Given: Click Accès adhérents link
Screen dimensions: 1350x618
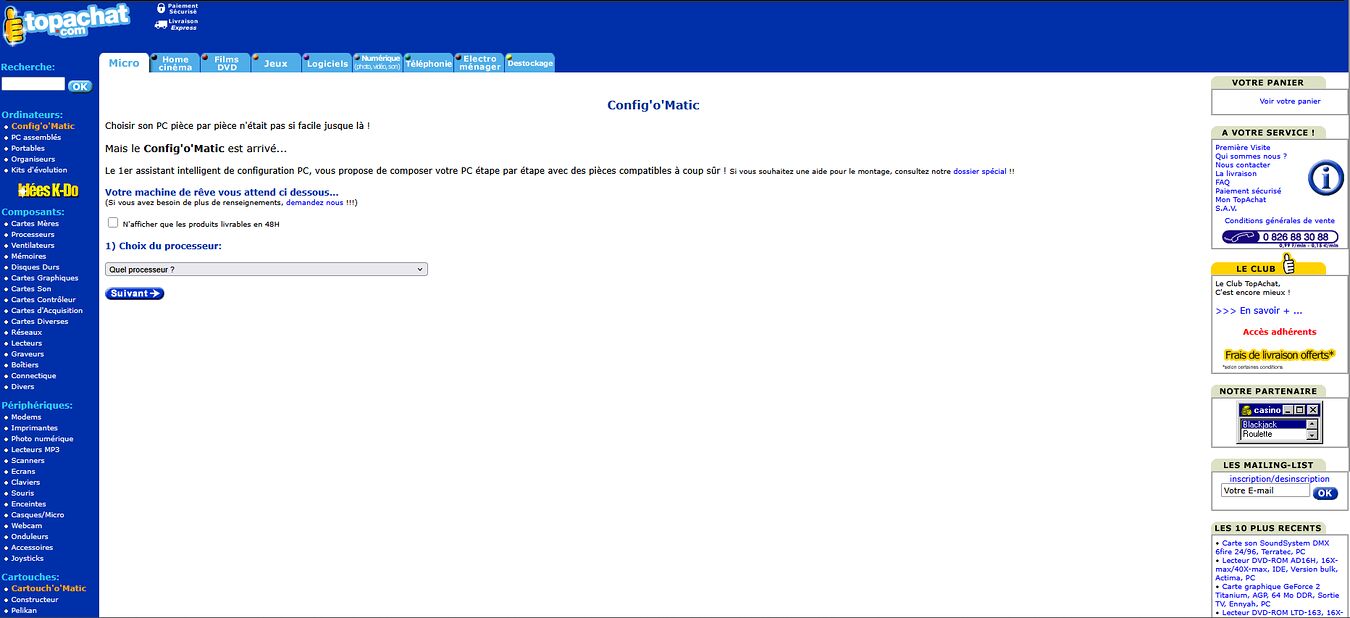Looking at the screenshot, I should tap(1279, 332).
